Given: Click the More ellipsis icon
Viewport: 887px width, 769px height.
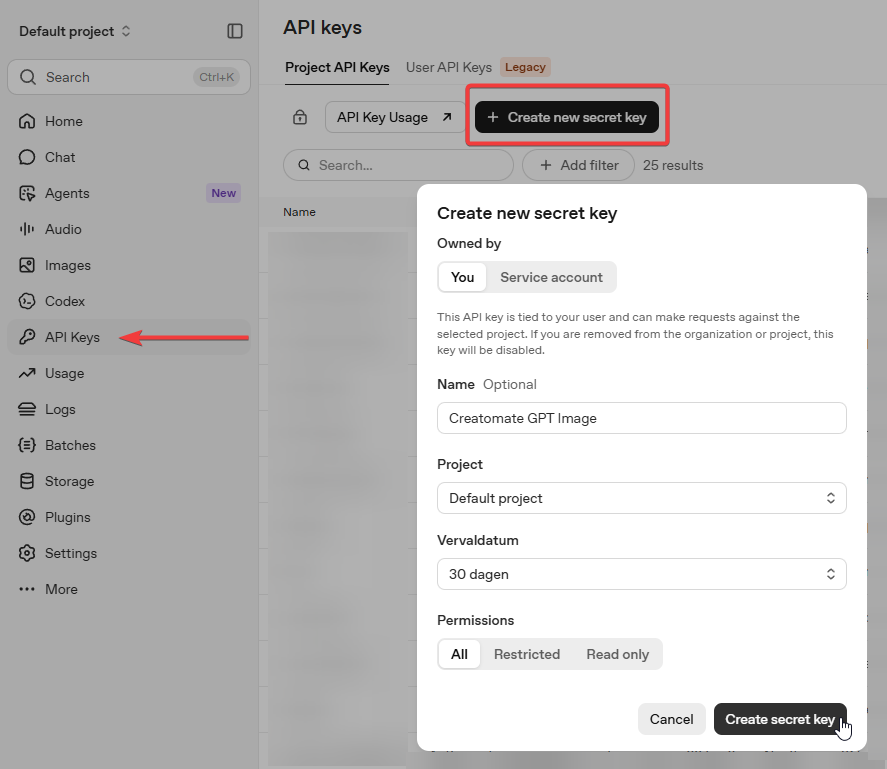Looking at the screenshot, I should 27,589.
